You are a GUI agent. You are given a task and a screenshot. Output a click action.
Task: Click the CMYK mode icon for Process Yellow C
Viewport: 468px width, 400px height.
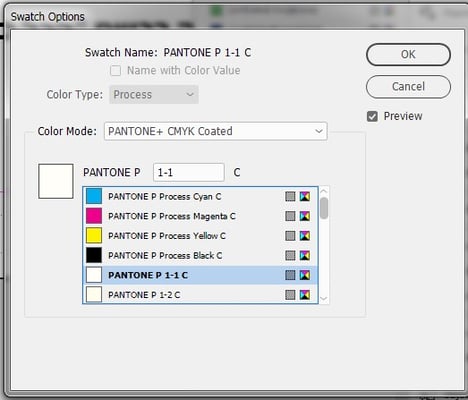(305, 236)
